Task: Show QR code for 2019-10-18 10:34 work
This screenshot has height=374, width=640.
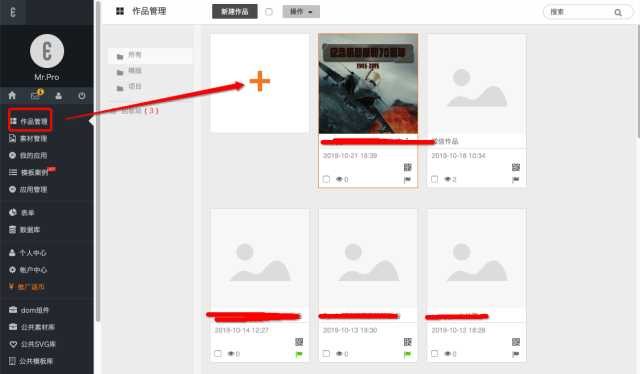Action: pos(516,167)
